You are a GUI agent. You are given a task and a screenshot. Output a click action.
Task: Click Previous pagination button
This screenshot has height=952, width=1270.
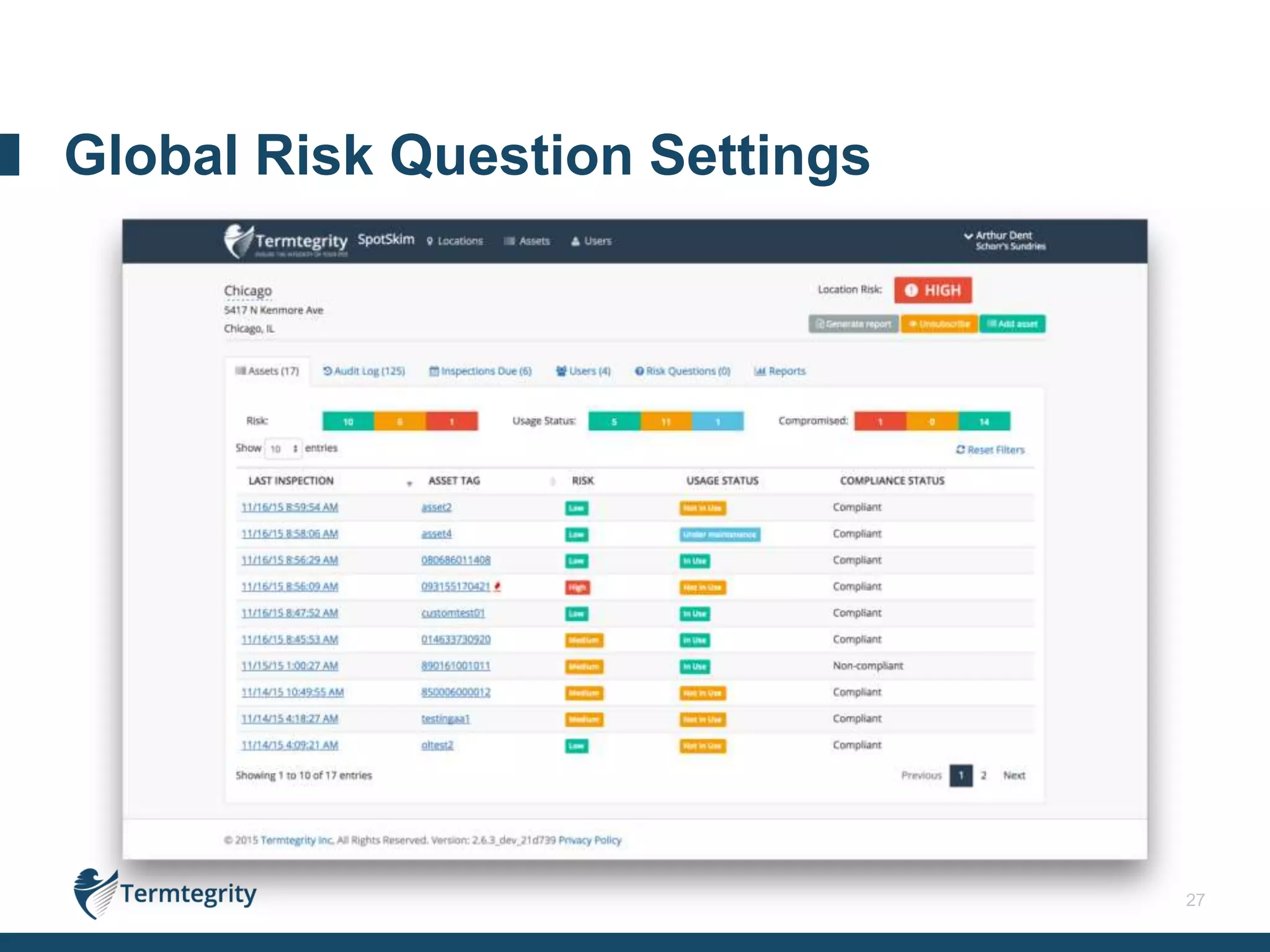[921, 775]
